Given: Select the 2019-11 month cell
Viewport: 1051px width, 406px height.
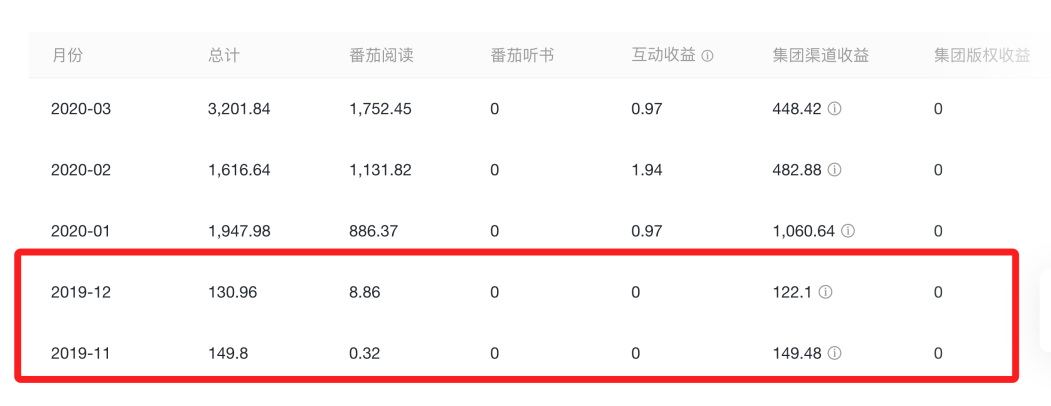Looking at the screenshot, I should click(80, 352).
